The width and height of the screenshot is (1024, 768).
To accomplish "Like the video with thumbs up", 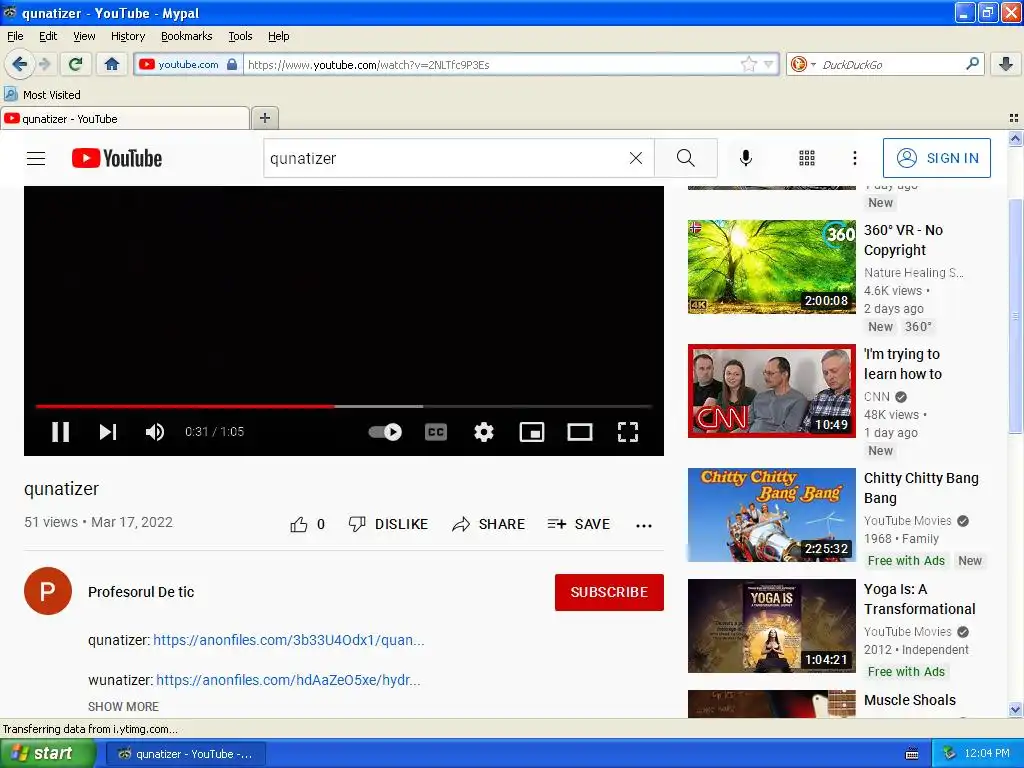I will pos(307,524).
